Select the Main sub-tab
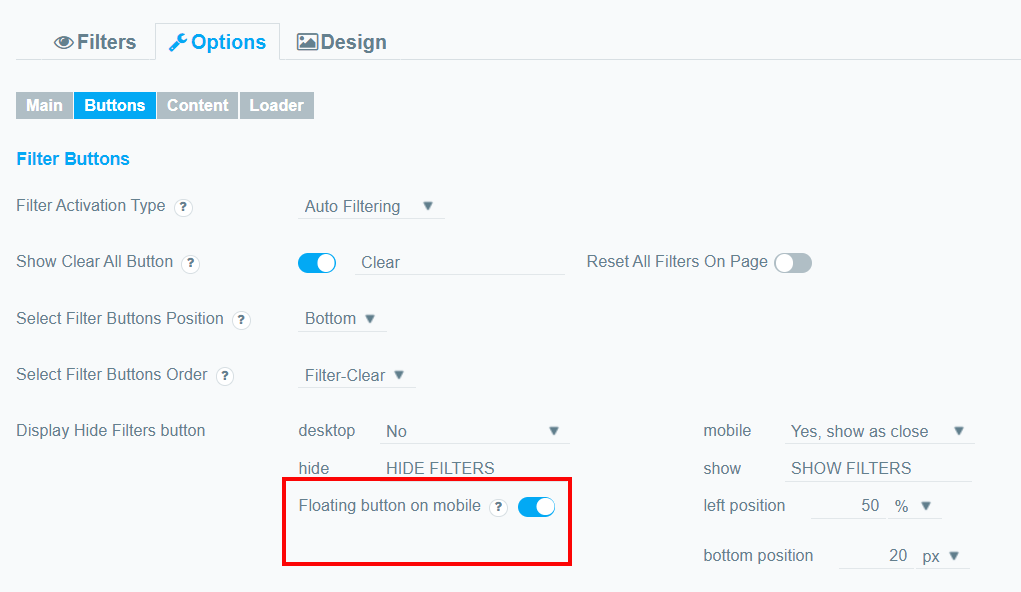 pyautogui.click(x=44, y=106)
